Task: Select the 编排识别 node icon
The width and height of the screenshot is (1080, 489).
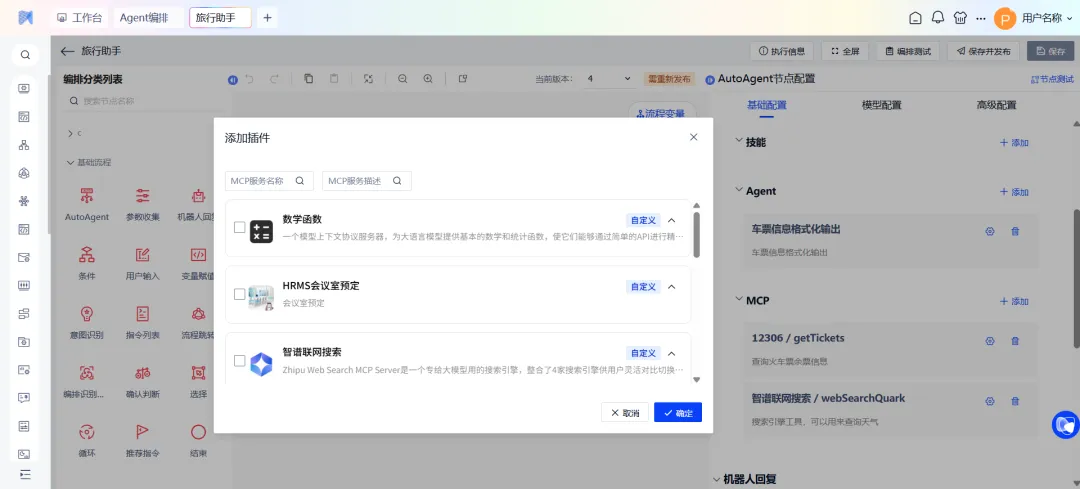Action: [x=87, y=373]
